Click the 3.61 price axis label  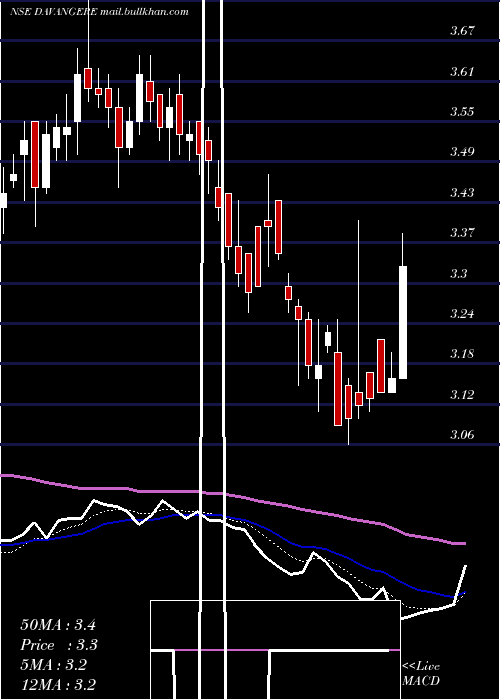tap(462, 71)
